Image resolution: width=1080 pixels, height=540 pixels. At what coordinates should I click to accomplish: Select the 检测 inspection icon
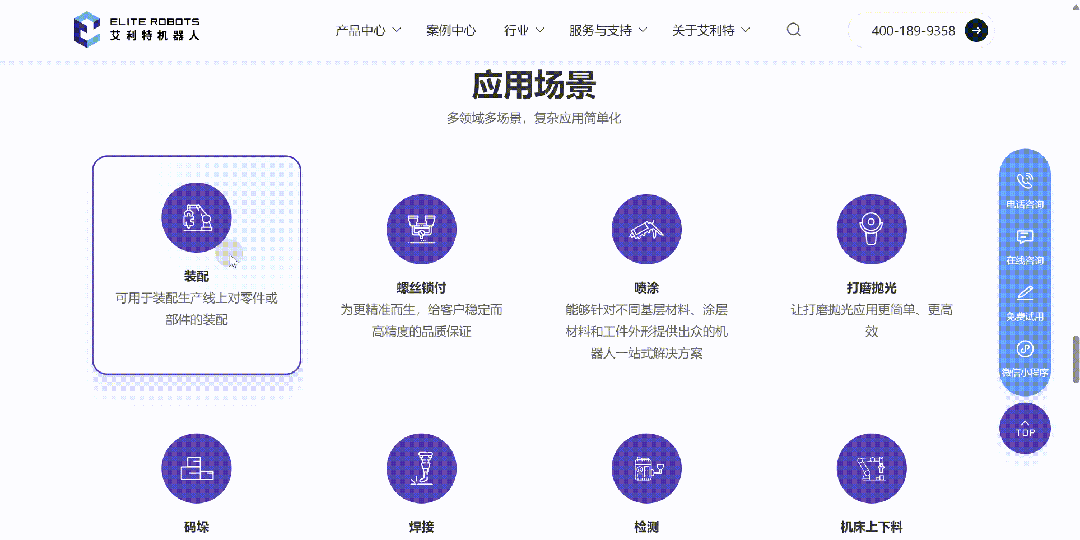click(x=647, y=468)
